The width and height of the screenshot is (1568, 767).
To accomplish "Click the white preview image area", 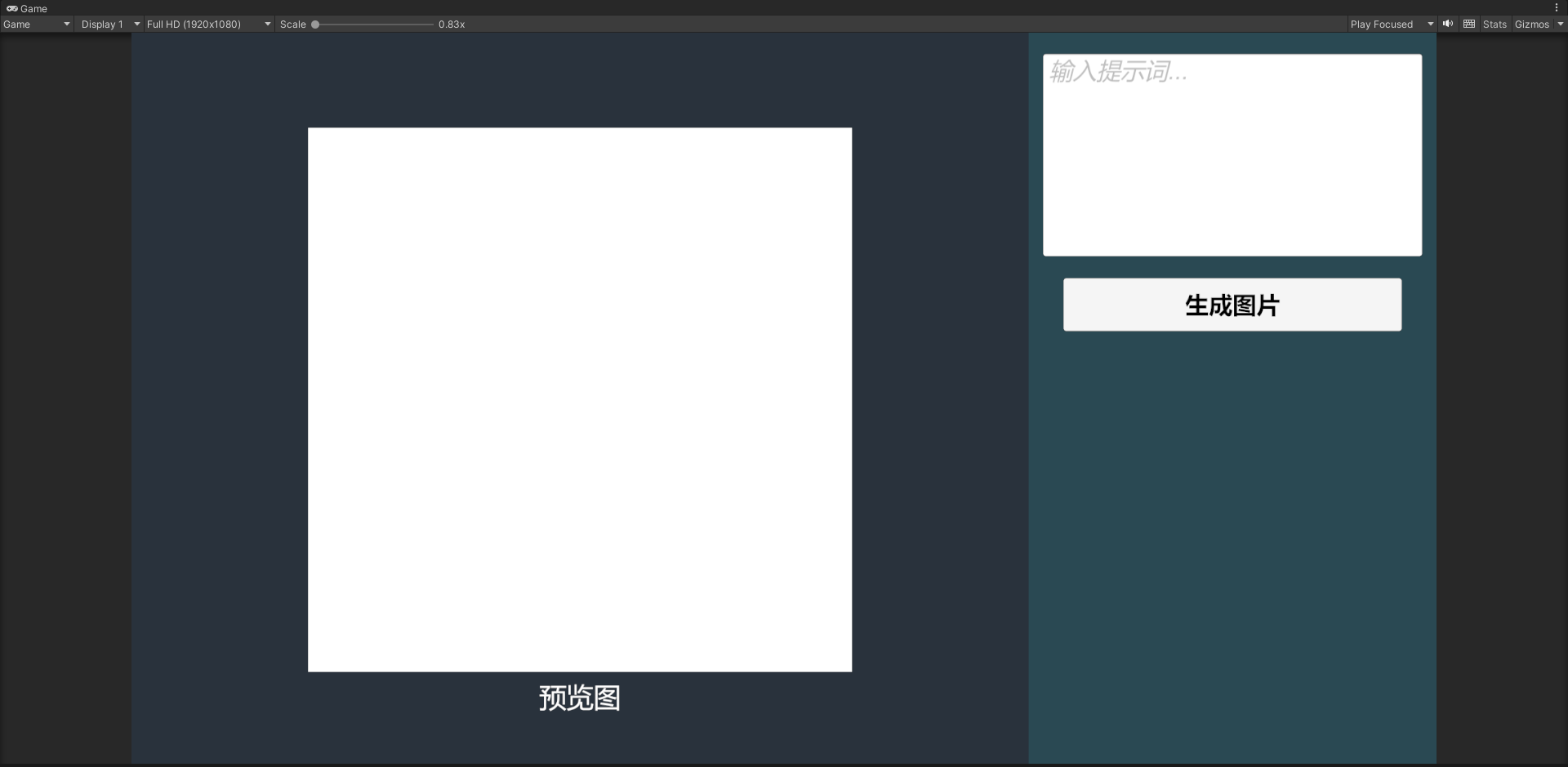I will [580, 399].
